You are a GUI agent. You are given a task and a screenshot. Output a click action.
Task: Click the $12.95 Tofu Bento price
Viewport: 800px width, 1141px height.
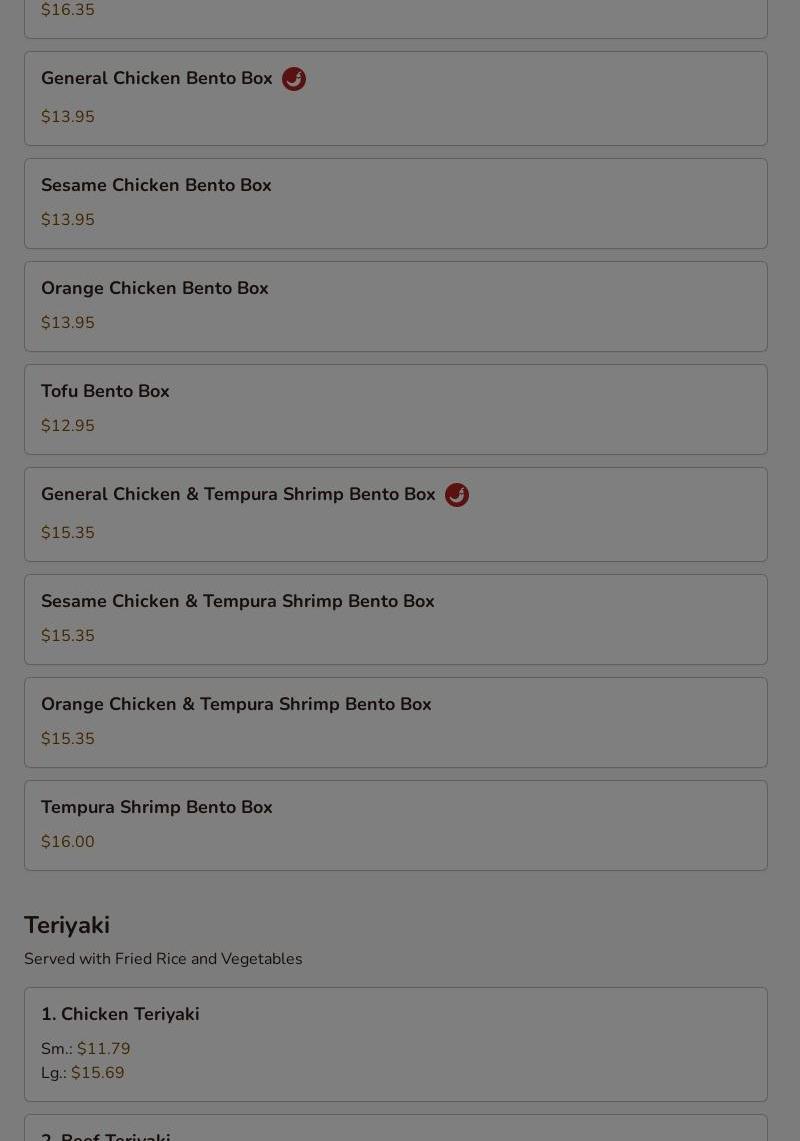coord(68,426)
